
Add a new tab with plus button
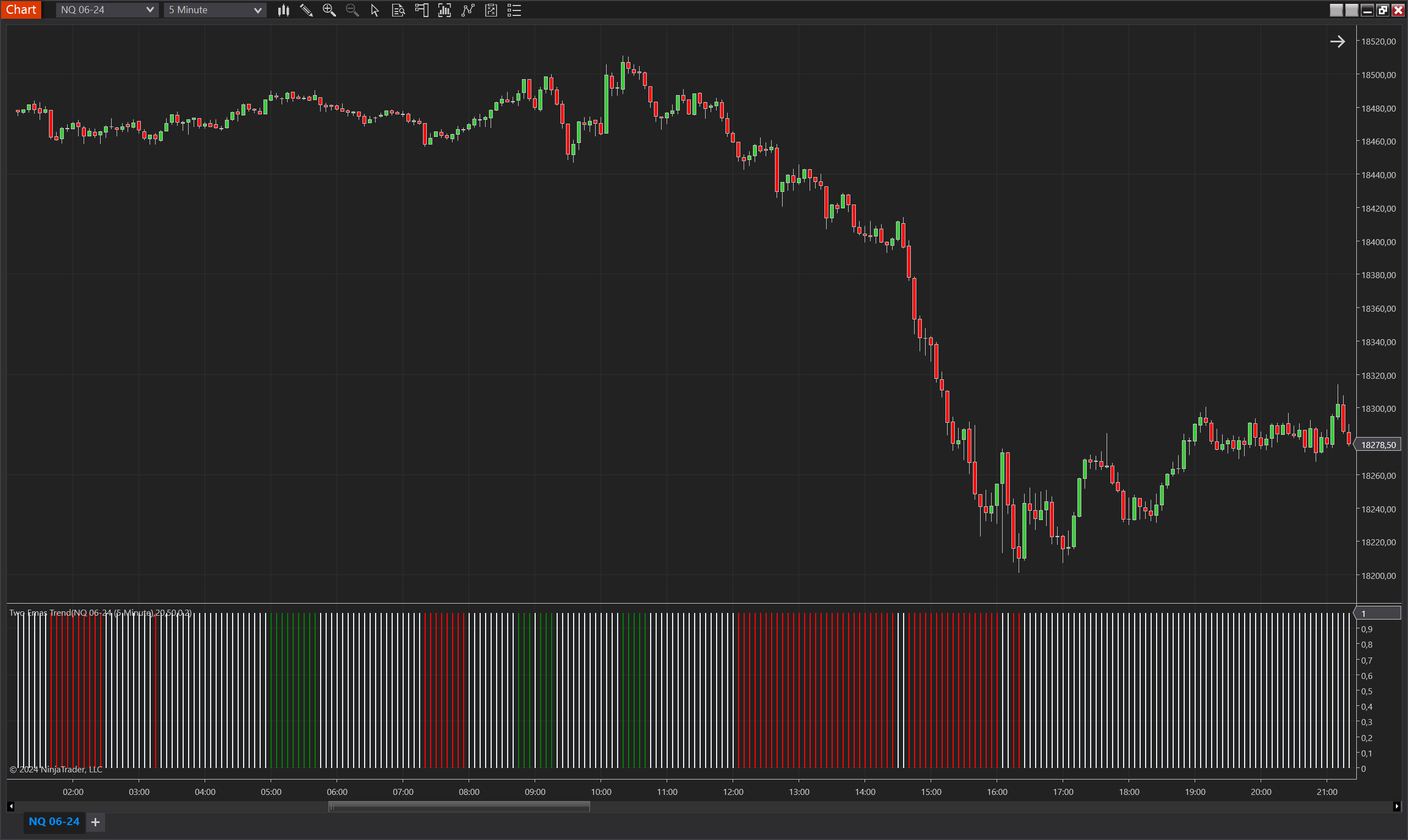[x=96, y=822]
